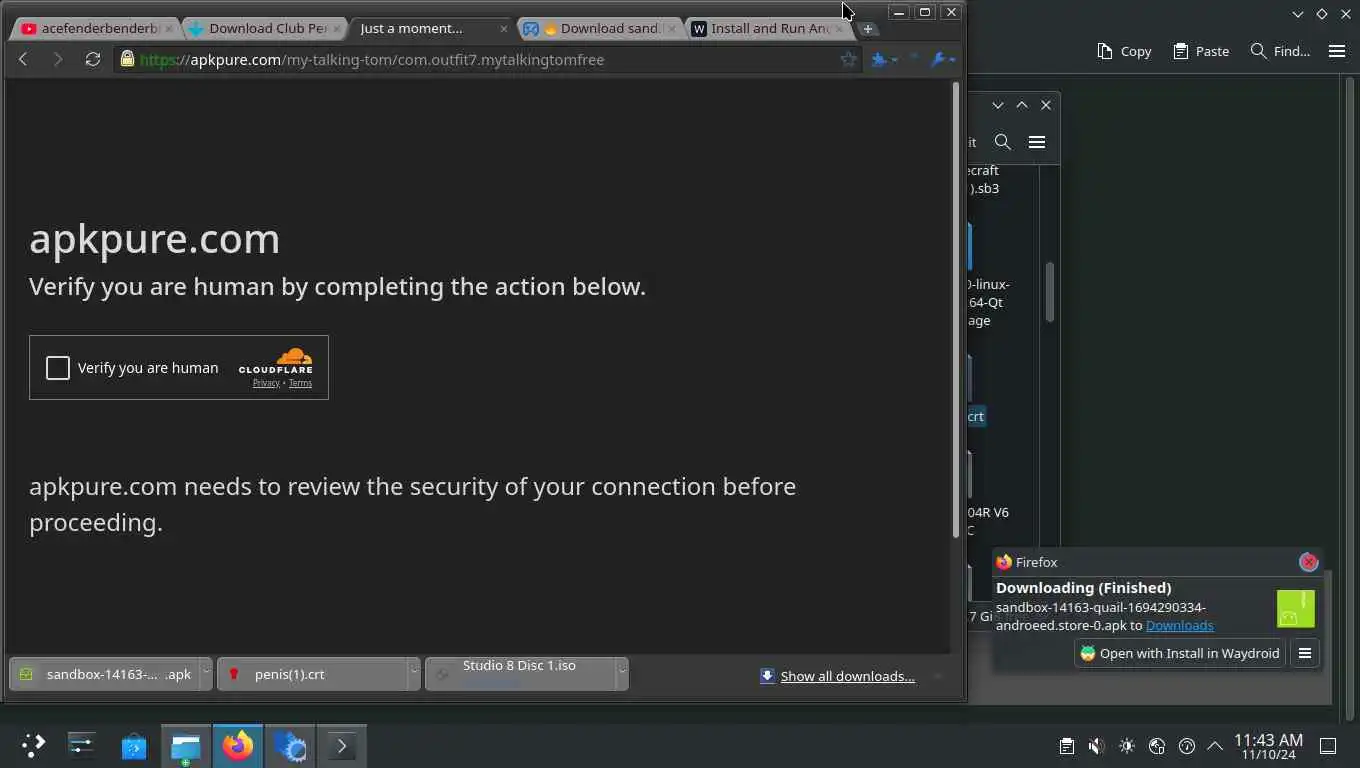Open the Studio 8 Disc 1.iso download
1360x768 pixels.
520,674
